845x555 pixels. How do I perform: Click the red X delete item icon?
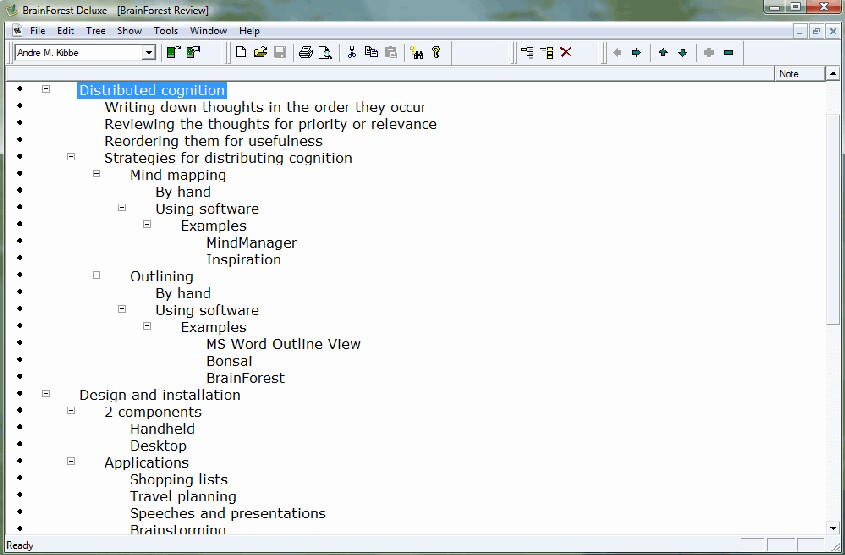(x=566, y=52)
